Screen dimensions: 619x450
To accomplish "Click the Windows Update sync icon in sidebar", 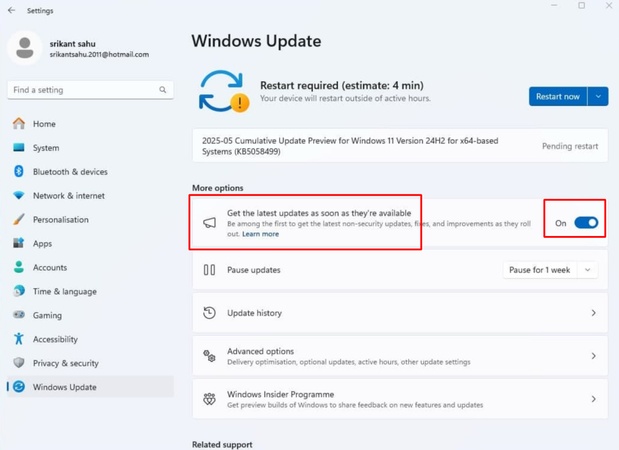I will click(19, 387).
